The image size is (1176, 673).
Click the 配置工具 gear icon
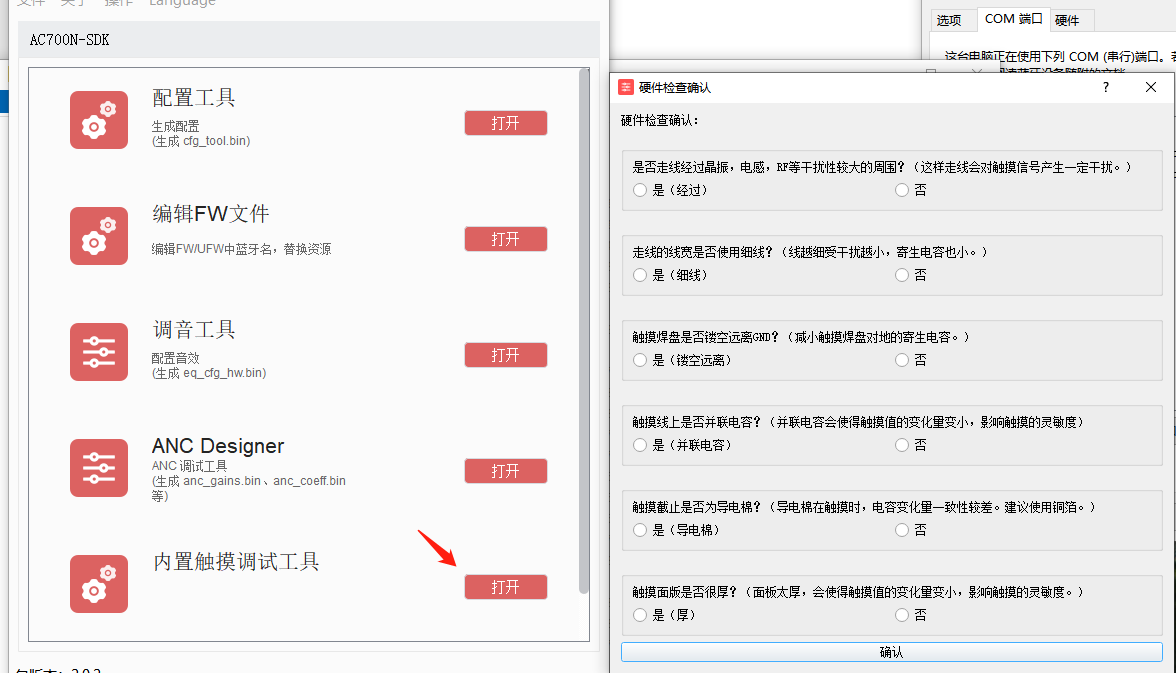(x=99, y=120)
